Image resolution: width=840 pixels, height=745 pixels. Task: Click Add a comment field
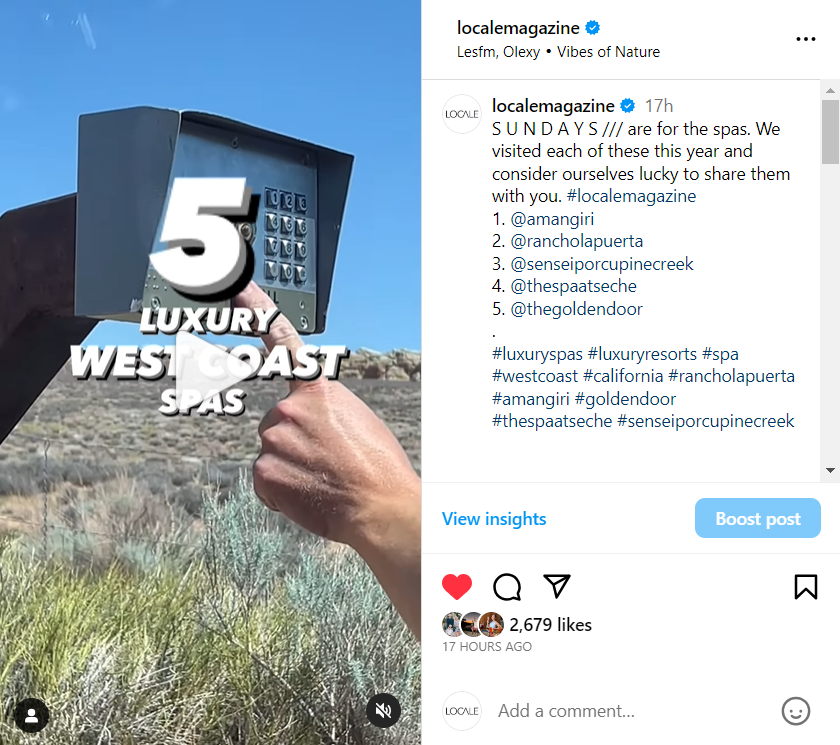pos(632,711)
